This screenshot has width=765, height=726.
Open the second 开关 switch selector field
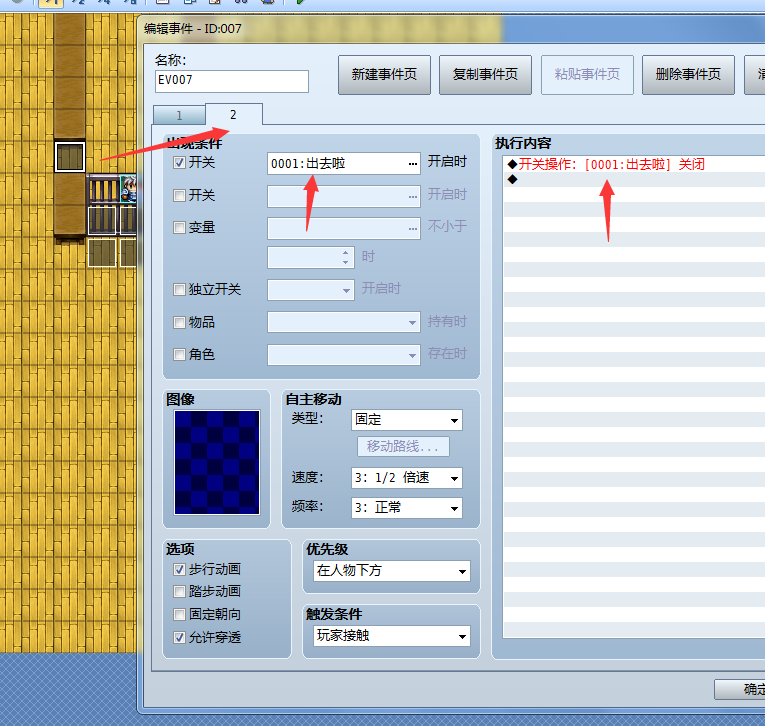343,196
